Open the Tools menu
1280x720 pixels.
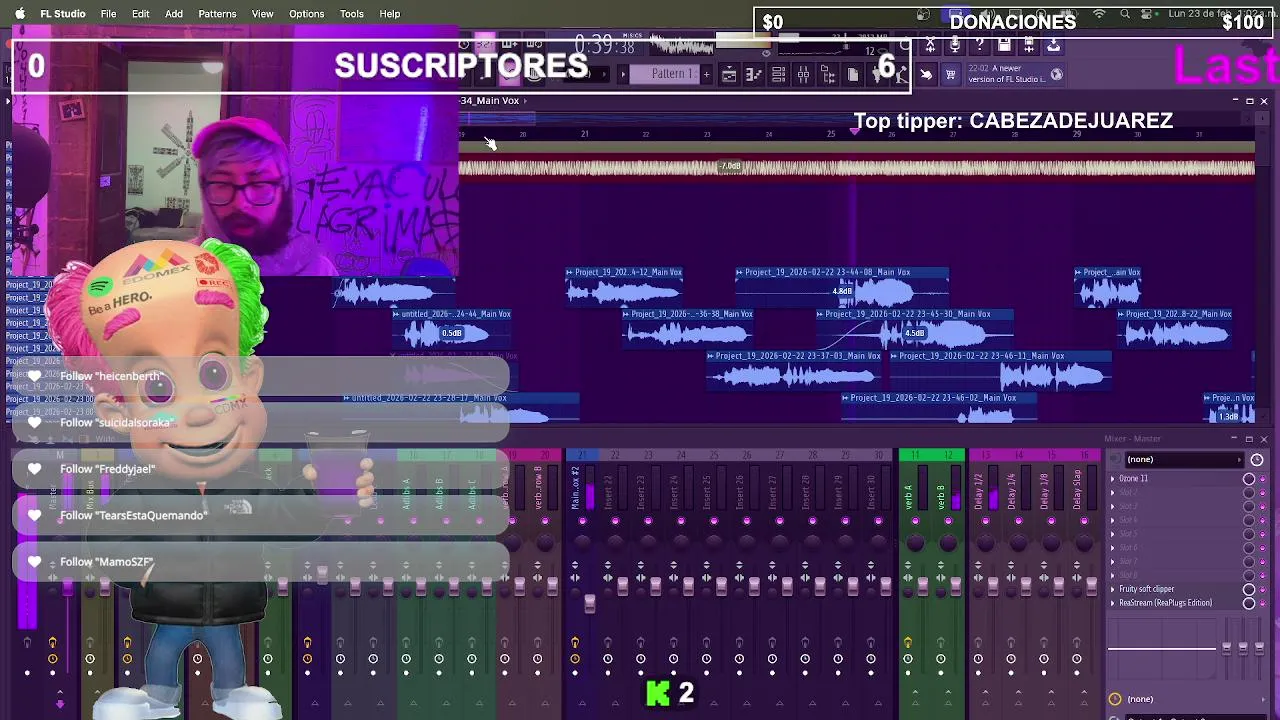[352, 14]
